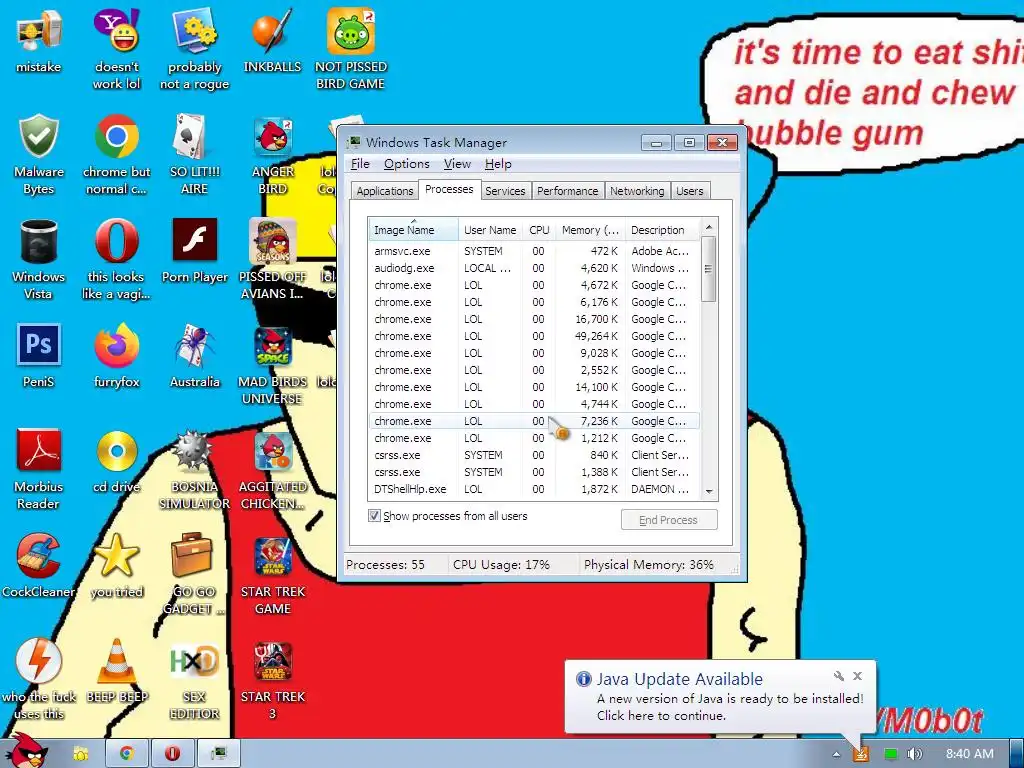
Task: Open the 'mistake' desktop icon
Action: point(39,39)
